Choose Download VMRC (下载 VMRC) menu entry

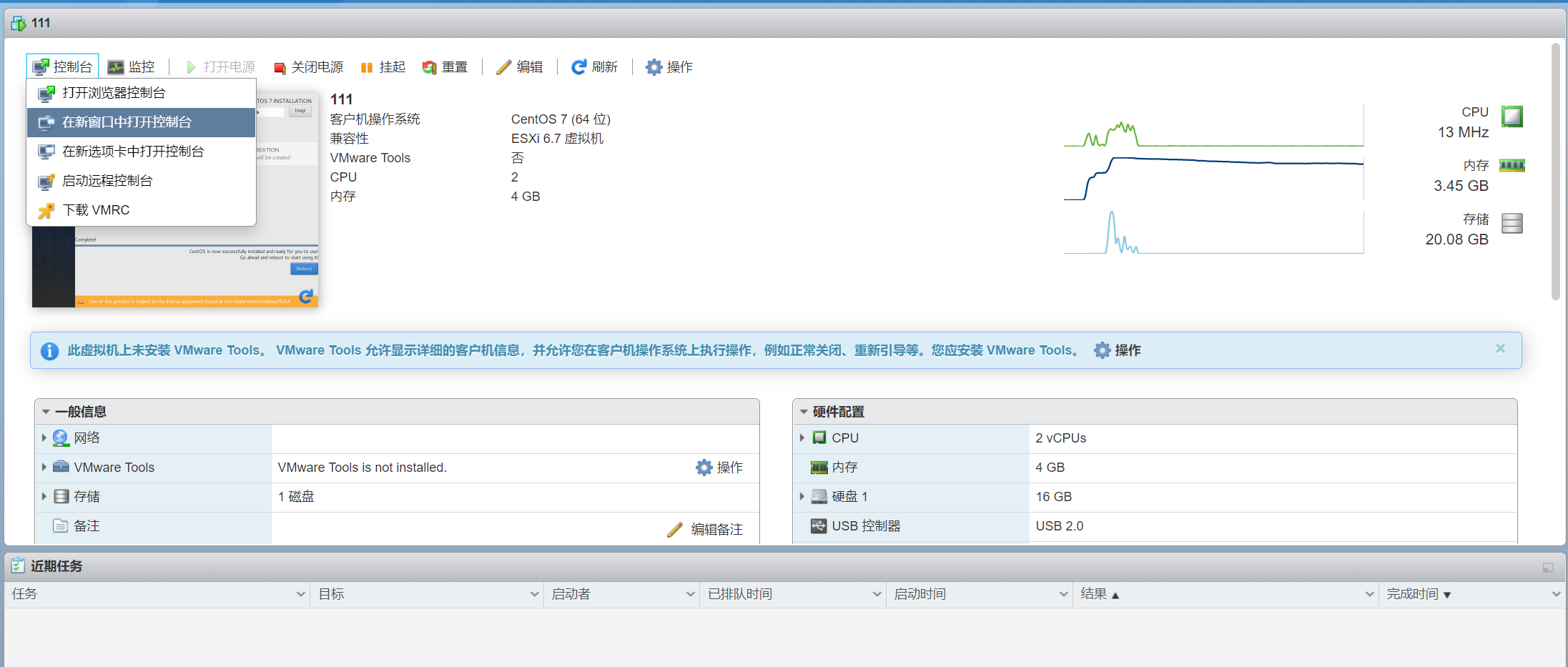pos(96,210)
